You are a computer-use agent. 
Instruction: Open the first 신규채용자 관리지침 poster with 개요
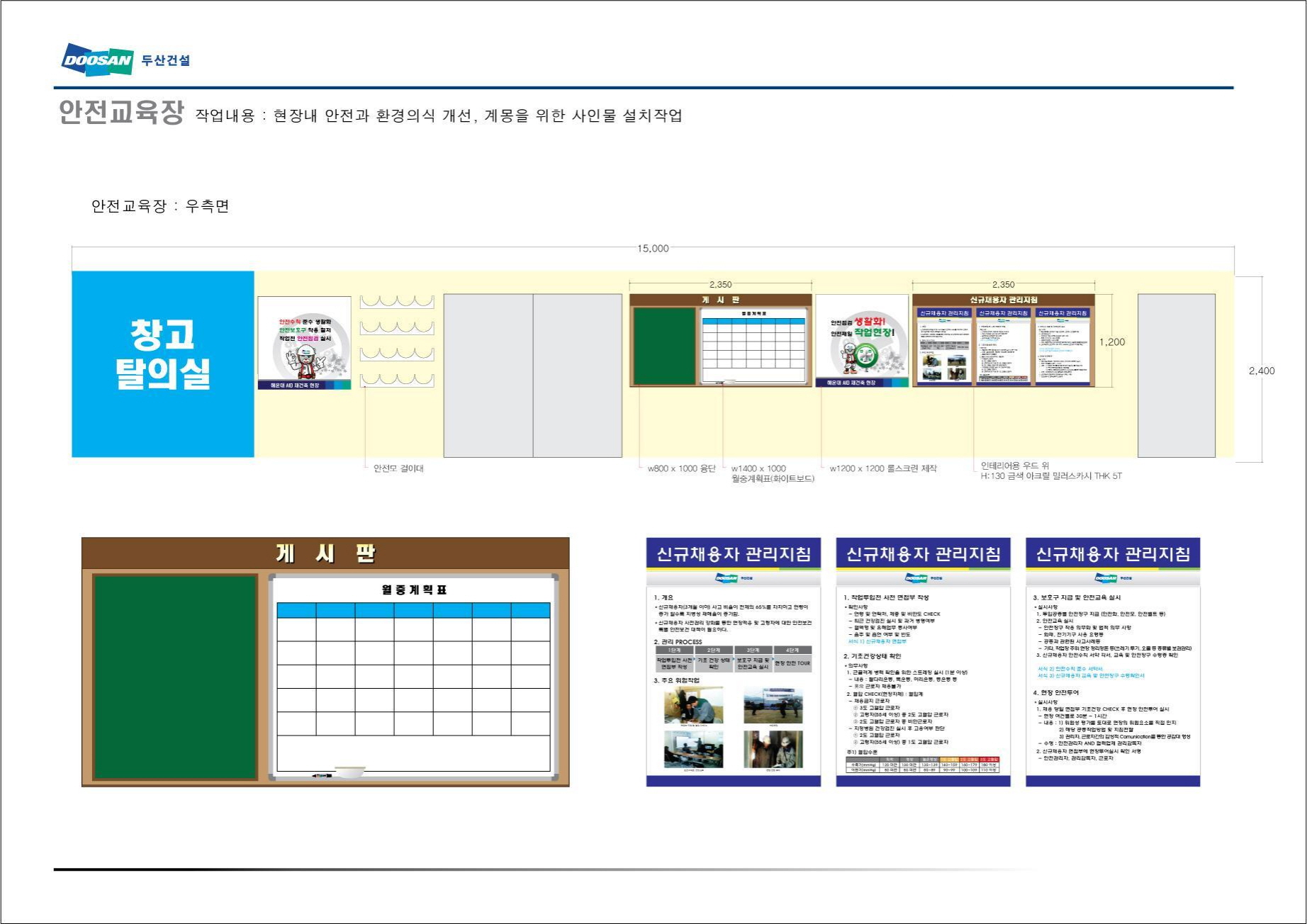[x=734, y=662]
